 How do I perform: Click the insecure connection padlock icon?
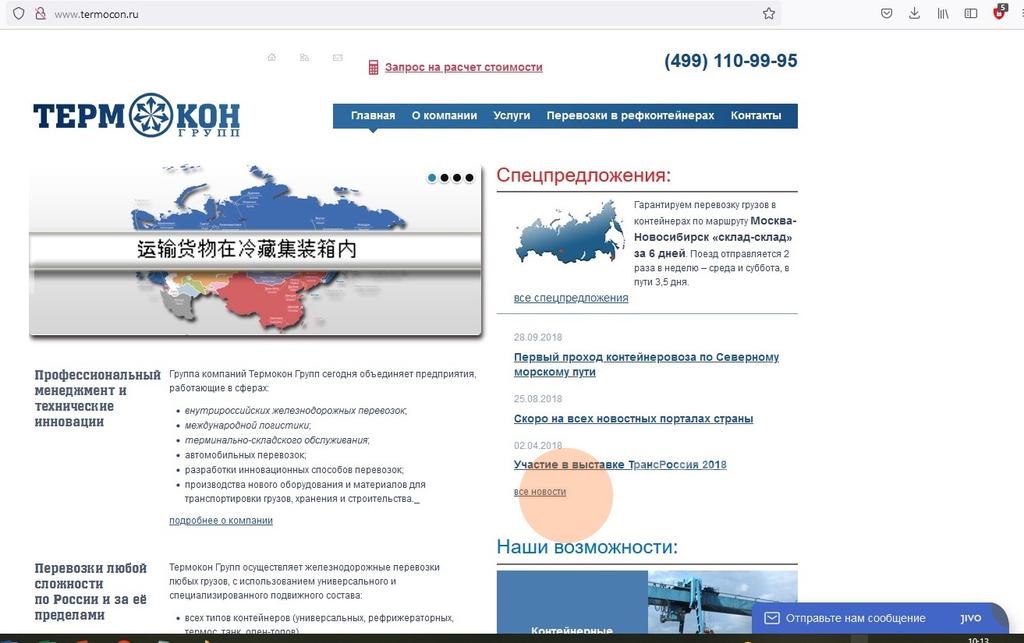tap(40, 14)
